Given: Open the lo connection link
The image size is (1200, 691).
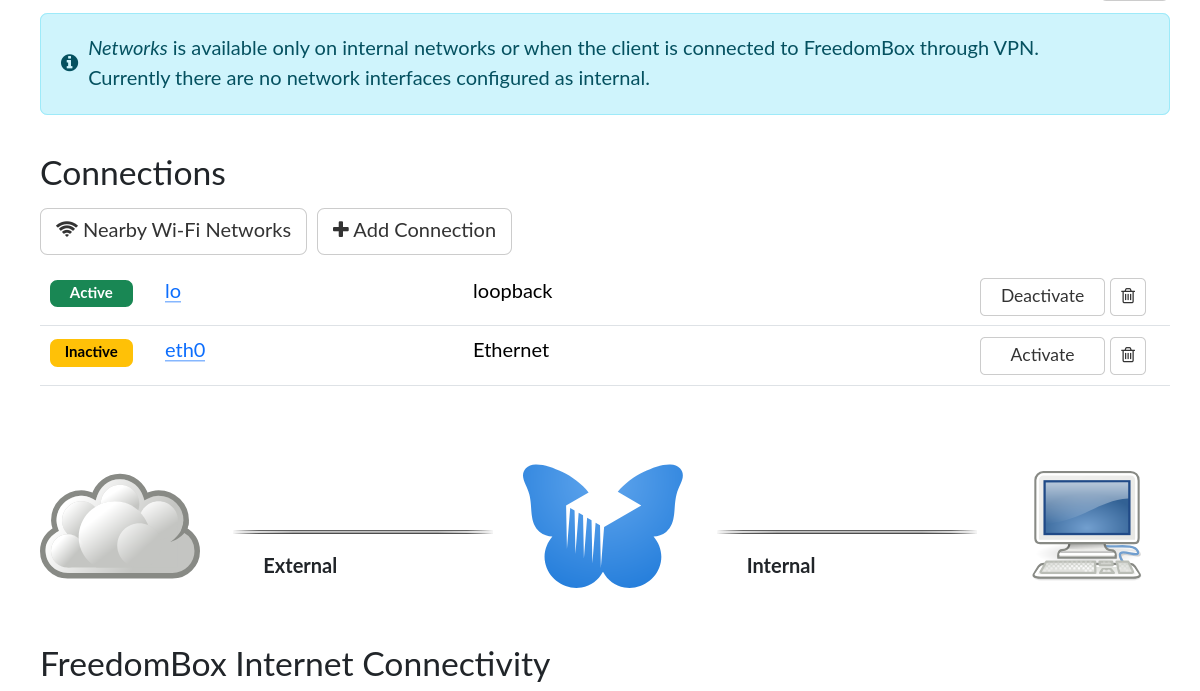Looking at the screenshot, I should [x=173, y=292].
